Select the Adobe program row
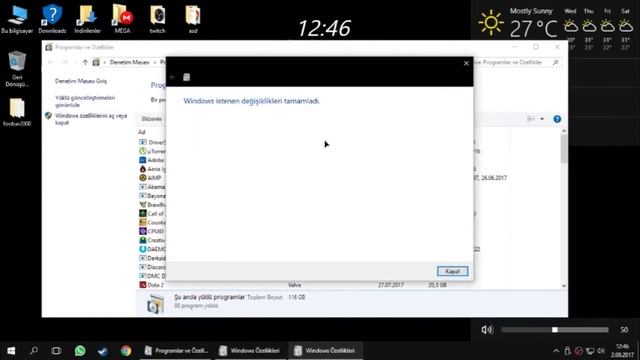 point(152,160)
